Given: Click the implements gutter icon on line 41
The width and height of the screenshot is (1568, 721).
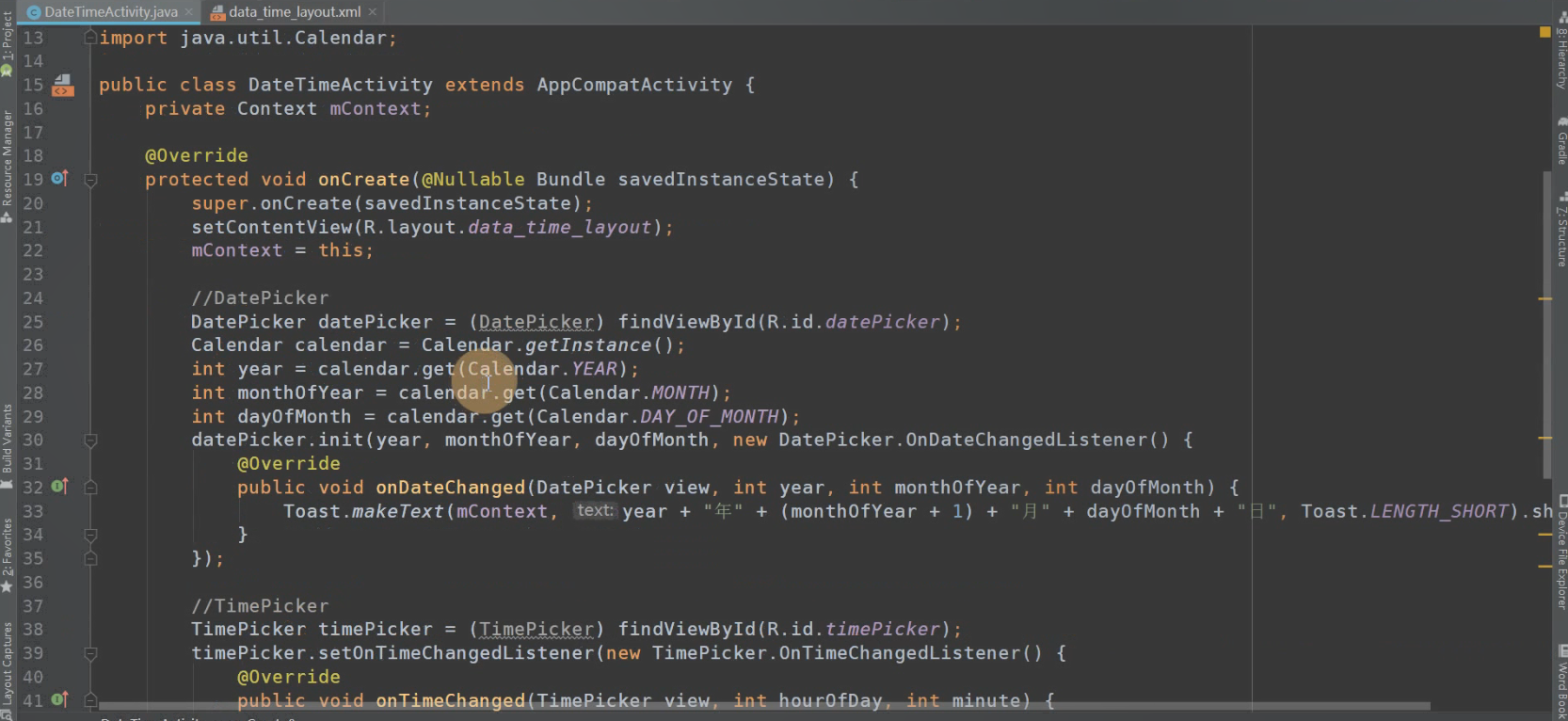Looking at the screenshot, I should pyautogui.click(x=59, y=699).
